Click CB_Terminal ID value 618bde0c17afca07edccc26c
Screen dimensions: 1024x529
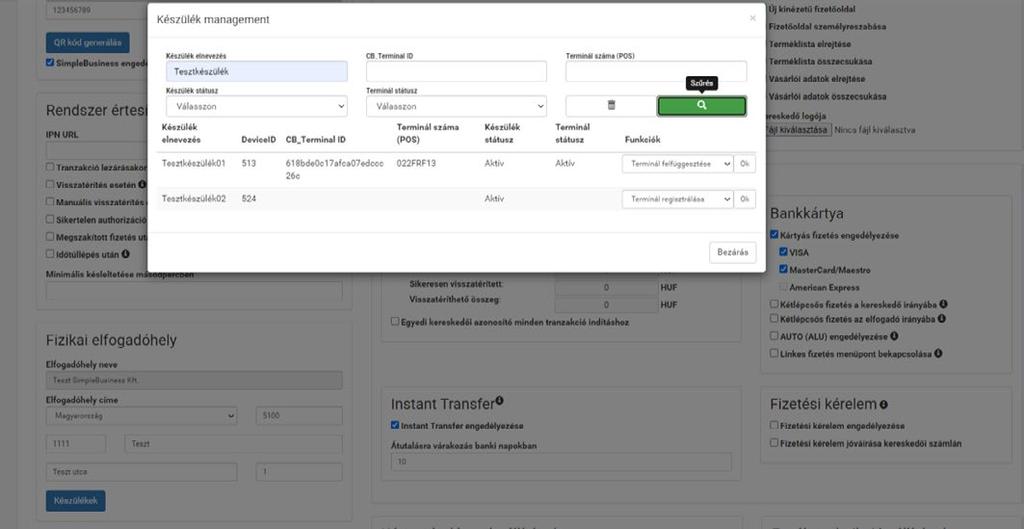point(334,170)
